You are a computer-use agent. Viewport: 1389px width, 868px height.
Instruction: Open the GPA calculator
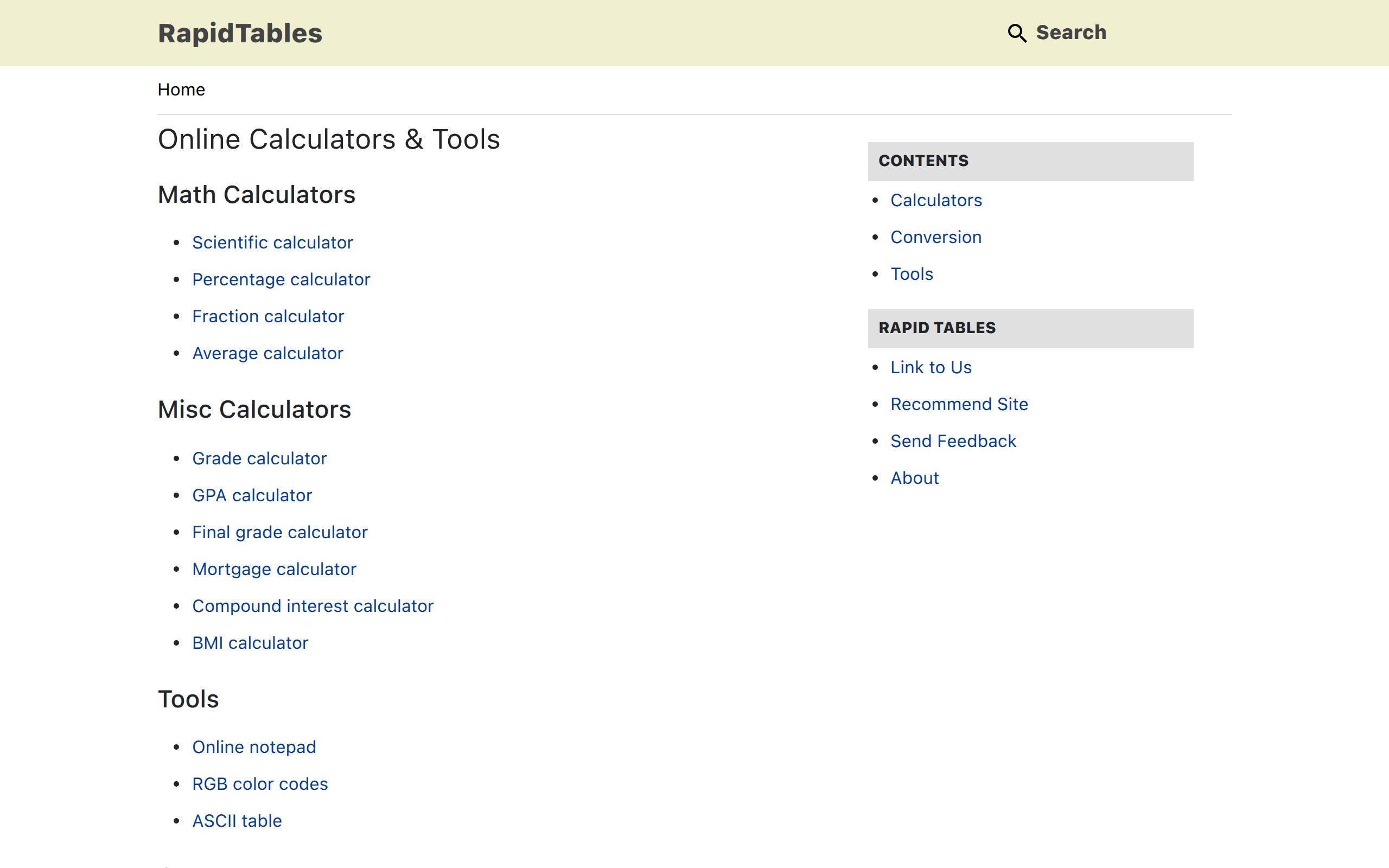(252, 495)
